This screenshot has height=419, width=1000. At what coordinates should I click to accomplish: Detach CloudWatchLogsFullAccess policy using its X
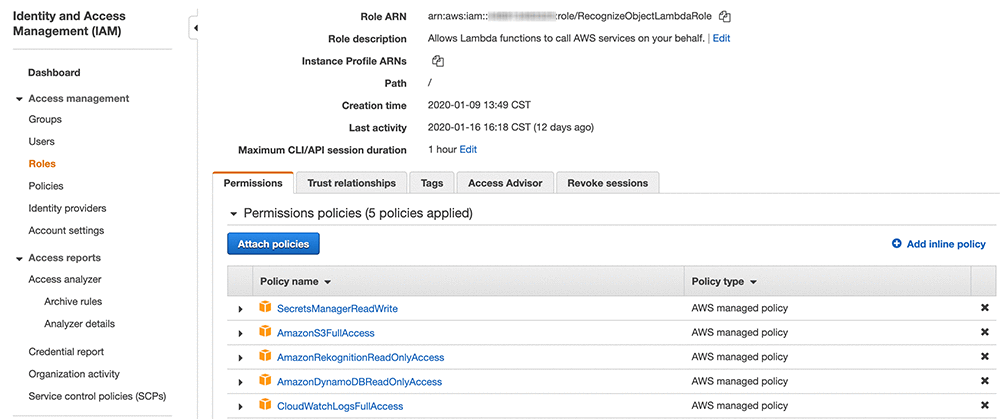(x=985, y=406)
